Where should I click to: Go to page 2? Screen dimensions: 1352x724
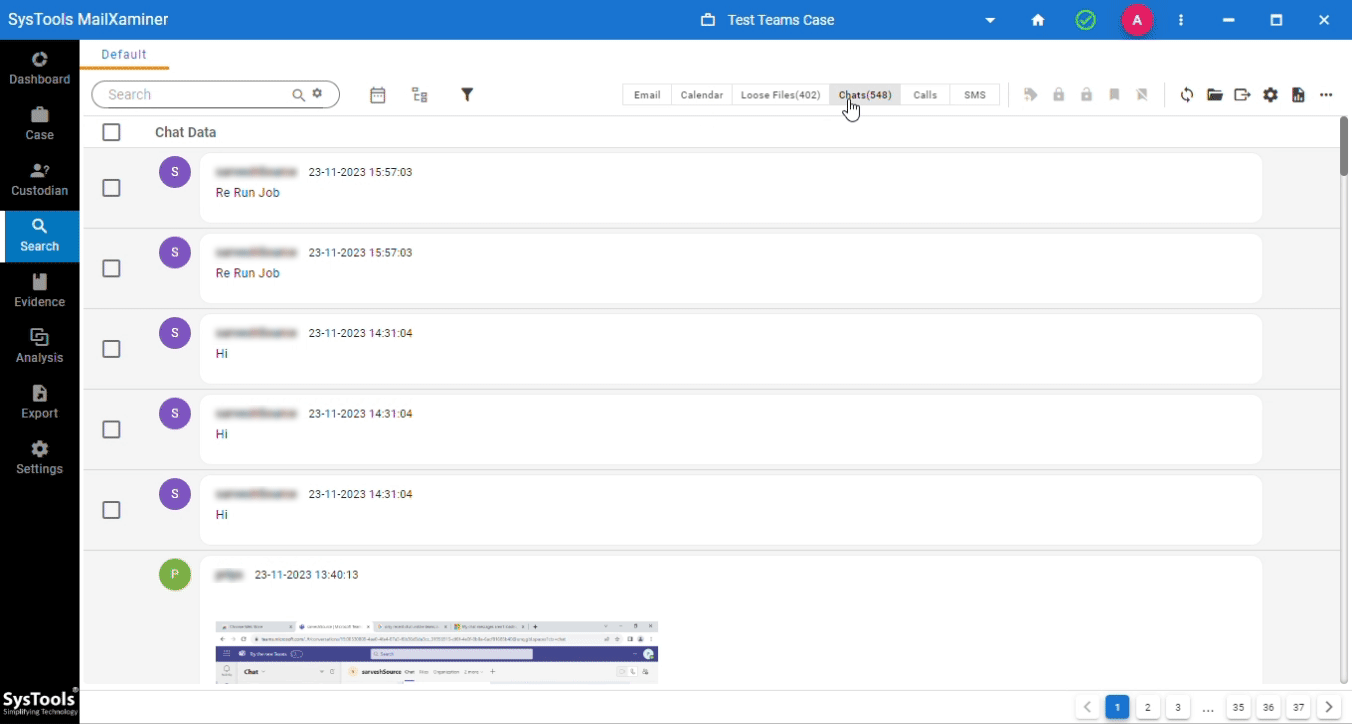(x=1148, y=707)
